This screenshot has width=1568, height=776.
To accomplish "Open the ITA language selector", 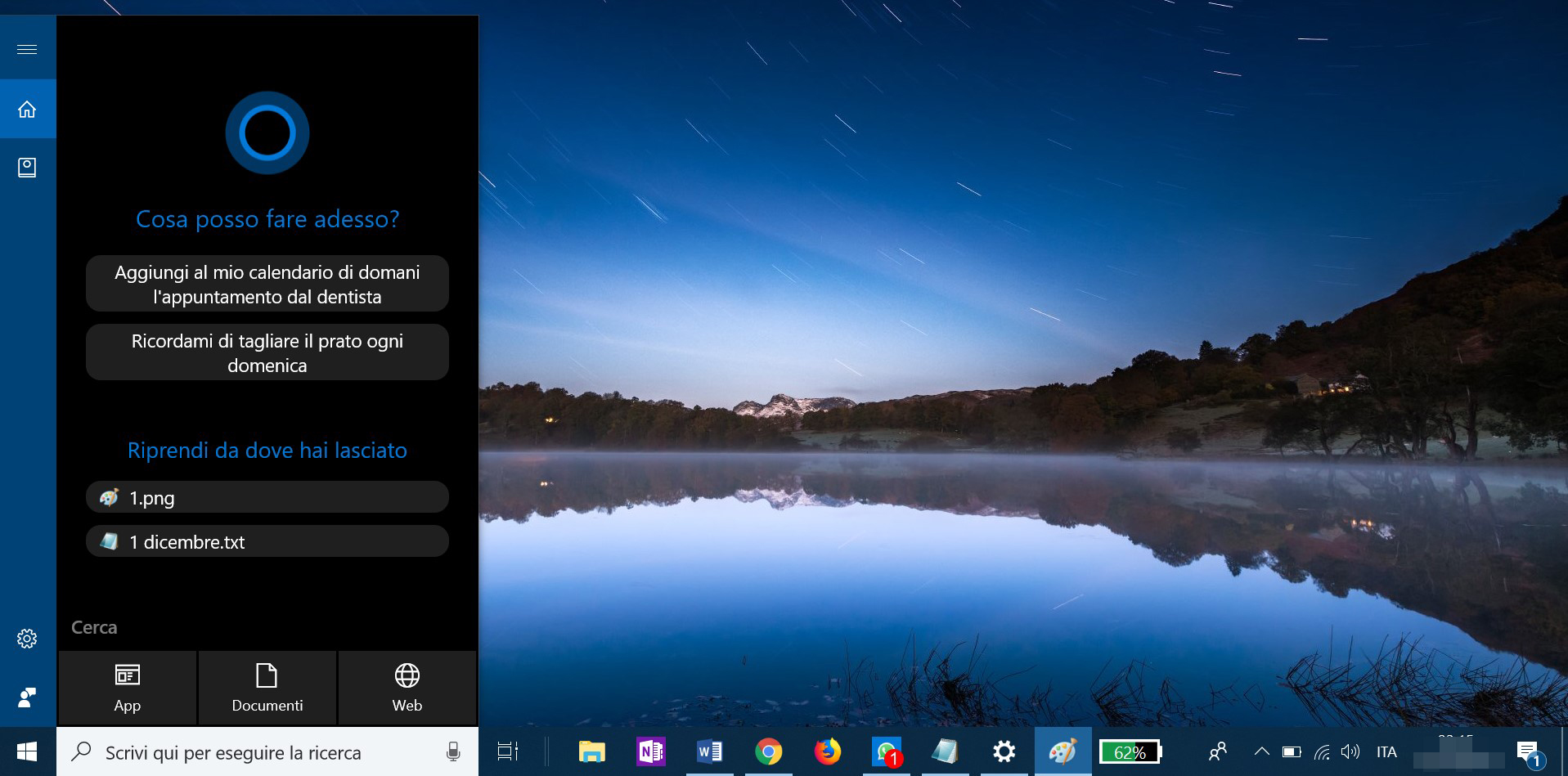I will [1386, 751].
